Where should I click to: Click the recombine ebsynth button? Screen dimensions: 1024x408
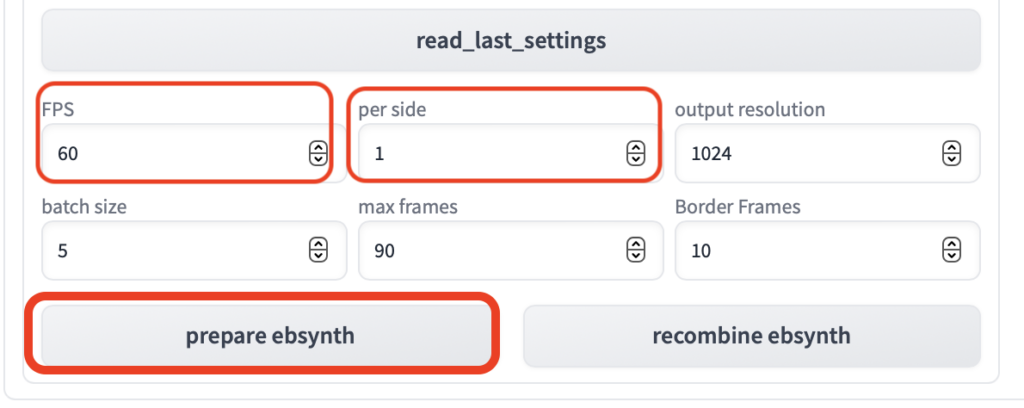(x=751, y=336)
